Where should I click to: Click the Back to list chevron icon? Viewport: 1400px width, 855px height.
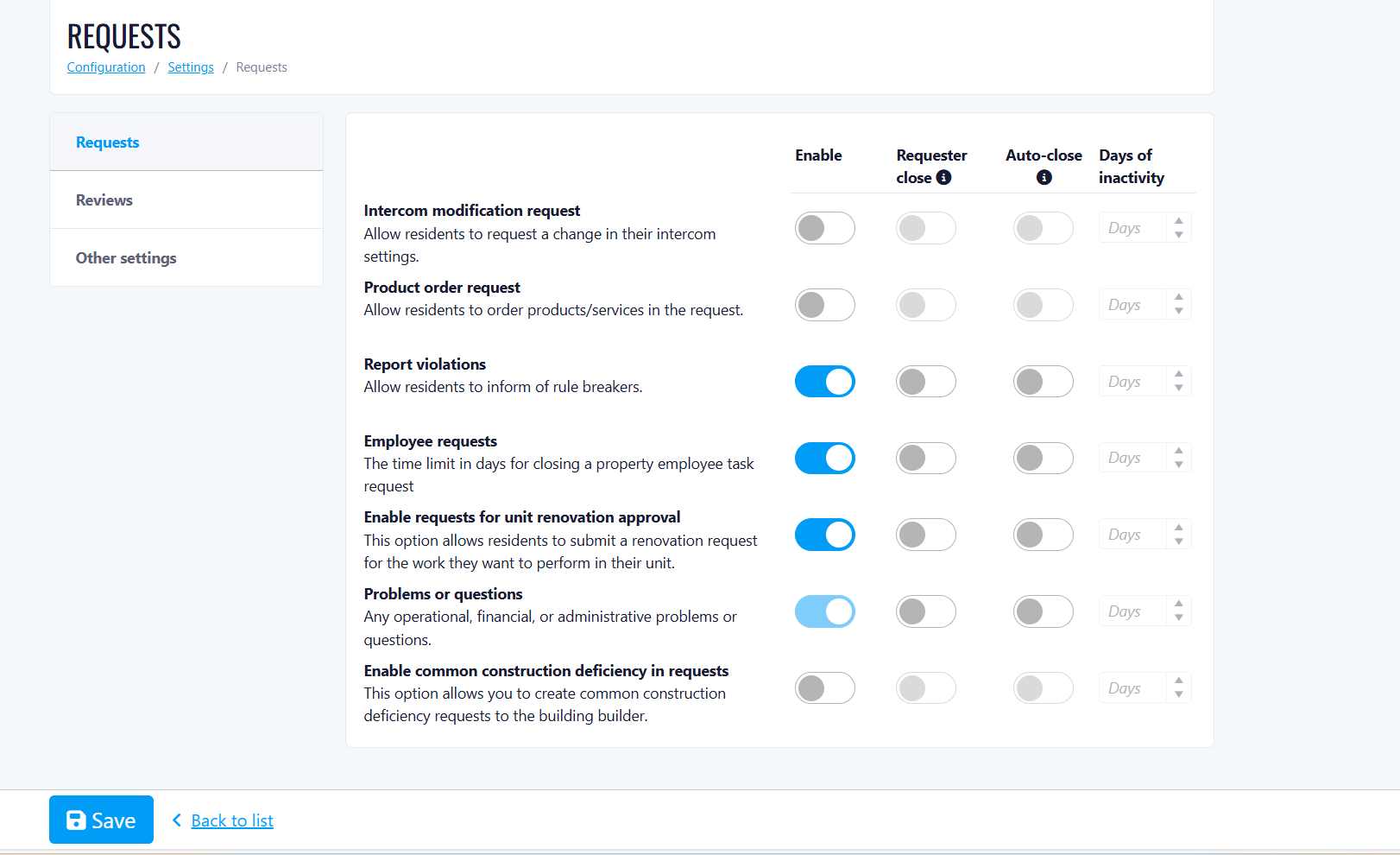pyautogui.click(x=177, y=820)
